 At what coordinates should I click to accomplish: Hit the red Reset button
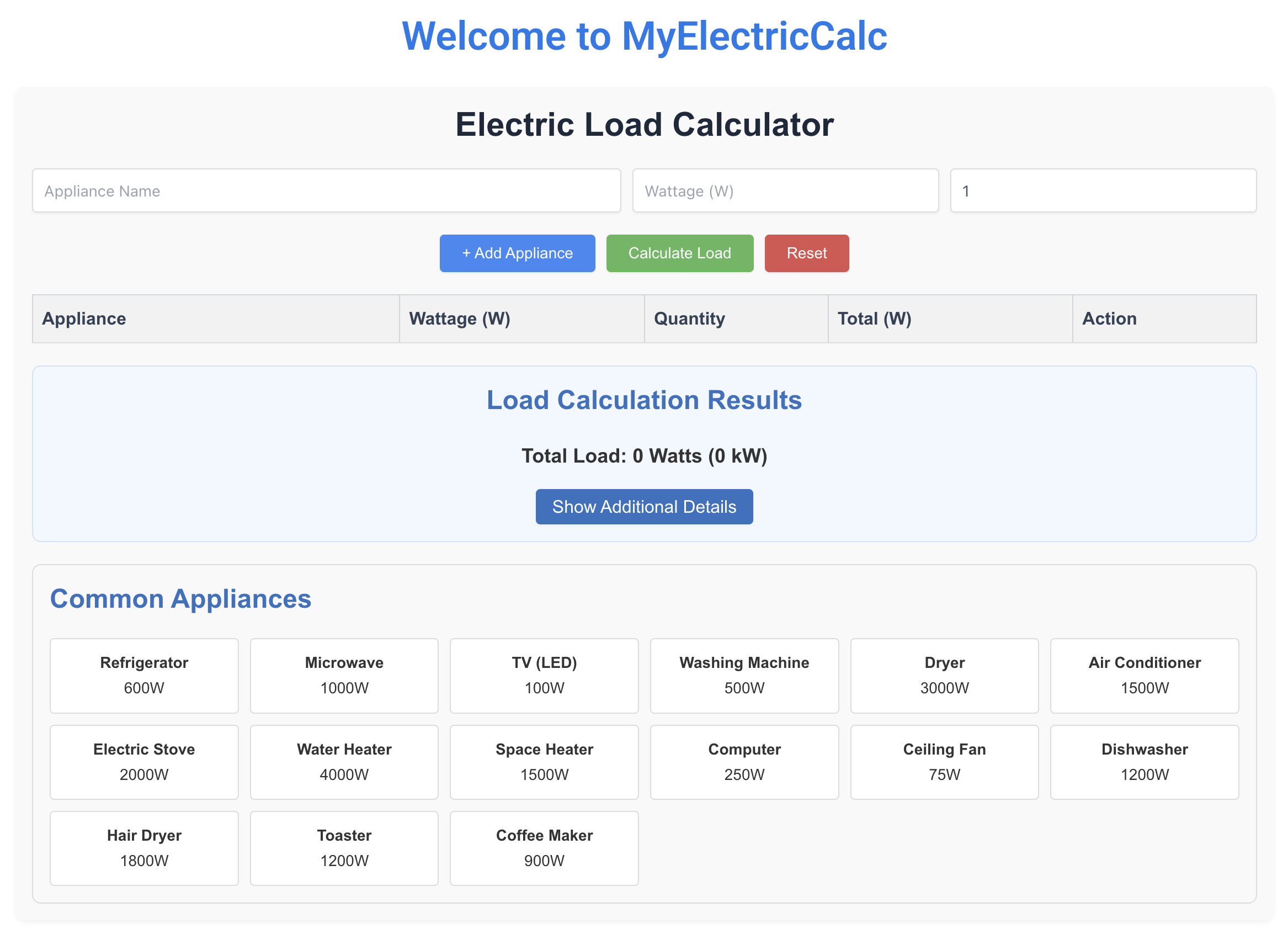click(x=806, y=253)
